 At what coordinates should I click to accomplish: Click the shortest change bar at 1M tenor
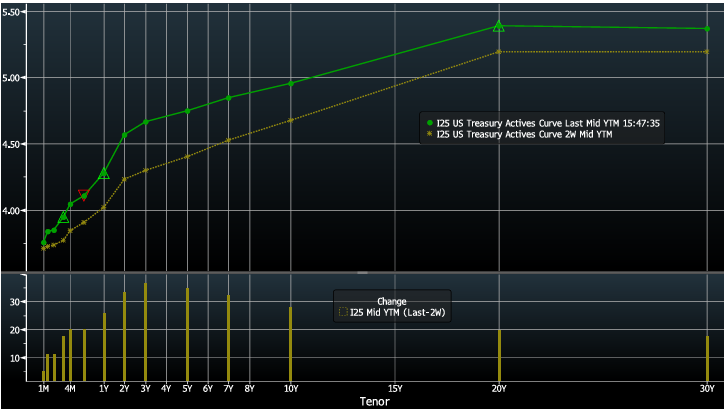[44, 376]
